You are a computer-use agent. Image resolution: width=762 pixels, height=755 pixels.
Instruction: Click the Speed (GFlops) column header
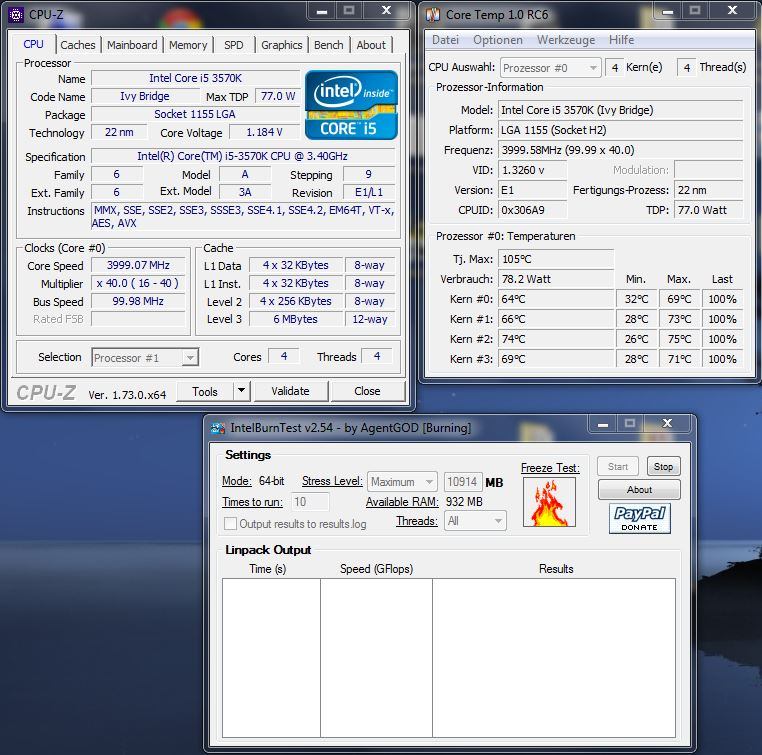click(377, 569)
